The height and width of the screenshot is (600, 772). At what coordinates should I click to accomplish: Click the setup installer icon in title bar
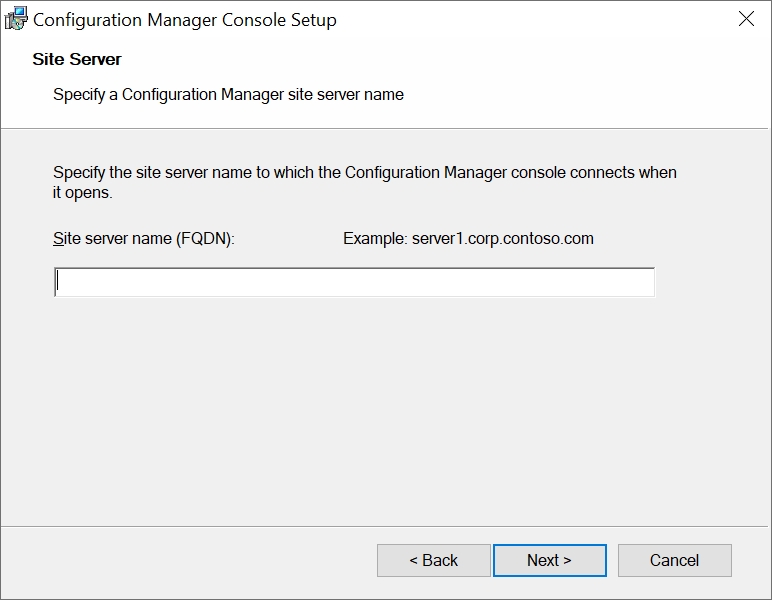click(16, 19)
